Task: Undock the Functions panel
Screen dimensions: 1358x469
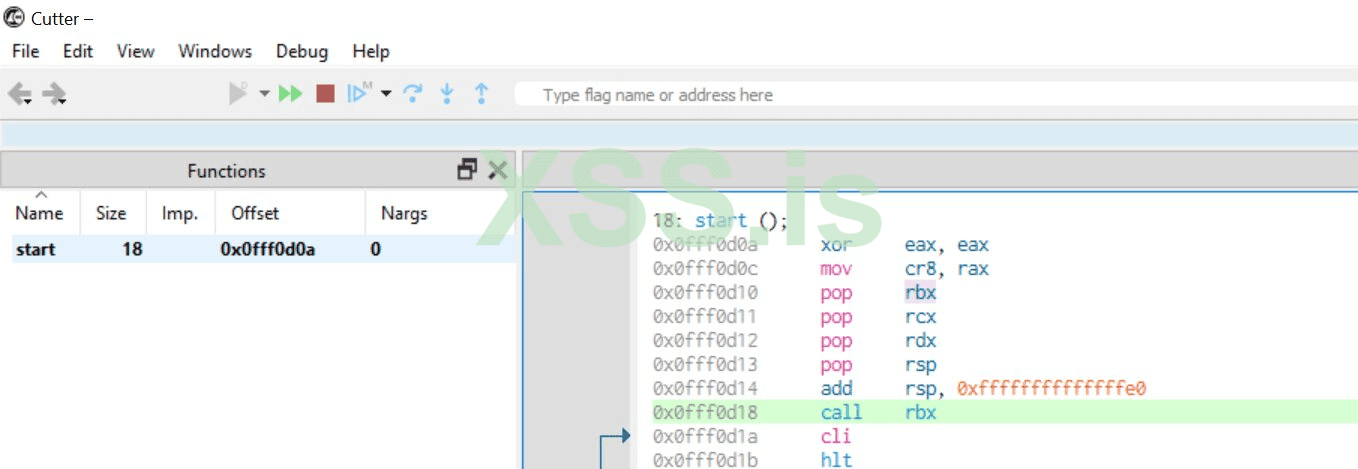Action: (x=467, y=170)
